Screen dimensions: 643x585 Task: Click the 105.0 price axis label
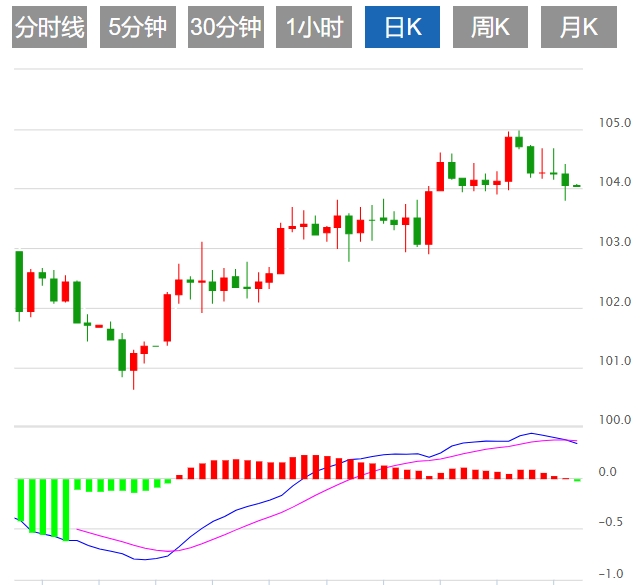615,123
